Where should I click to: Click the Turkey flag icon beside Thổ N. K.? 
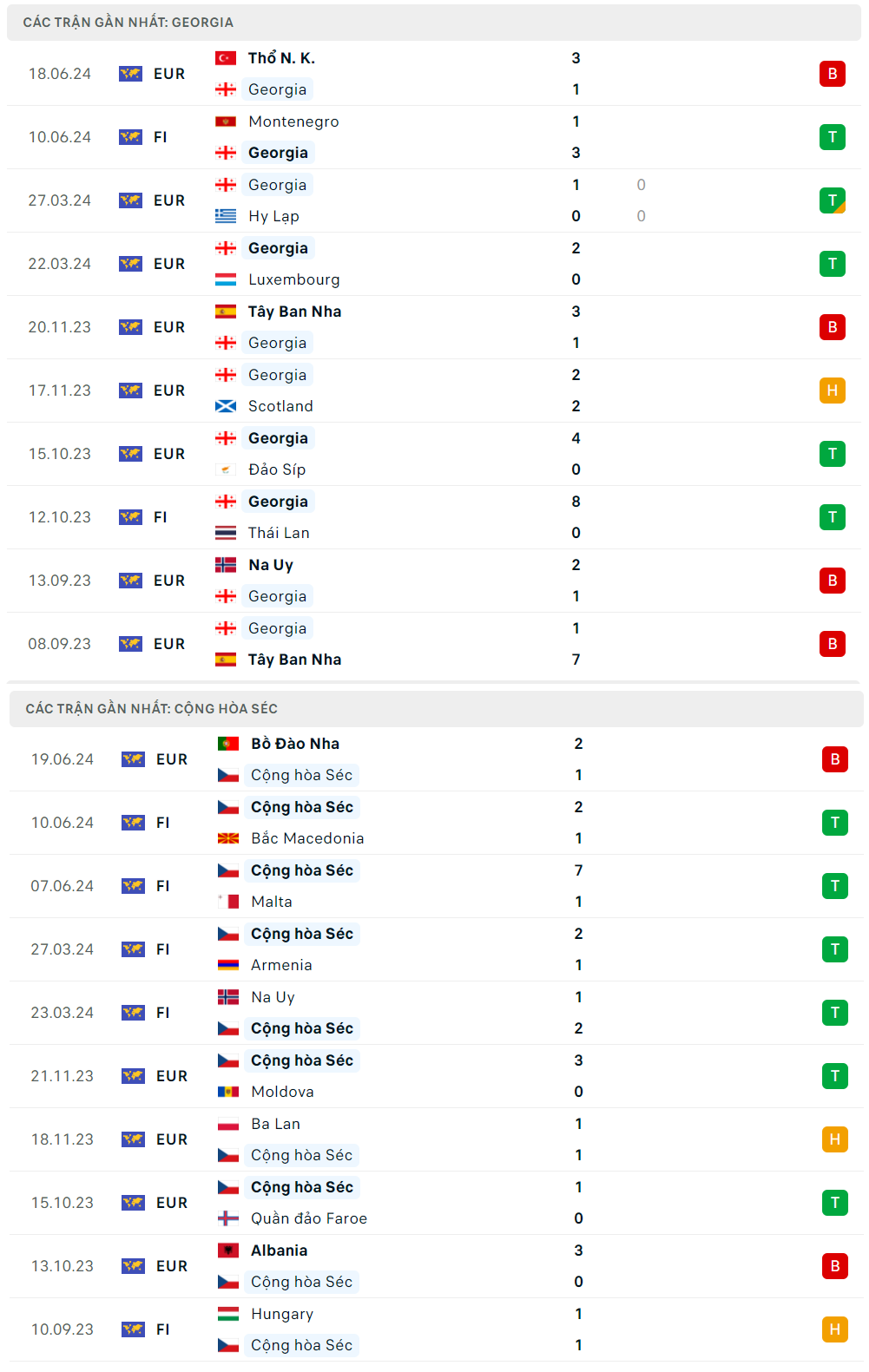point(226,58)
